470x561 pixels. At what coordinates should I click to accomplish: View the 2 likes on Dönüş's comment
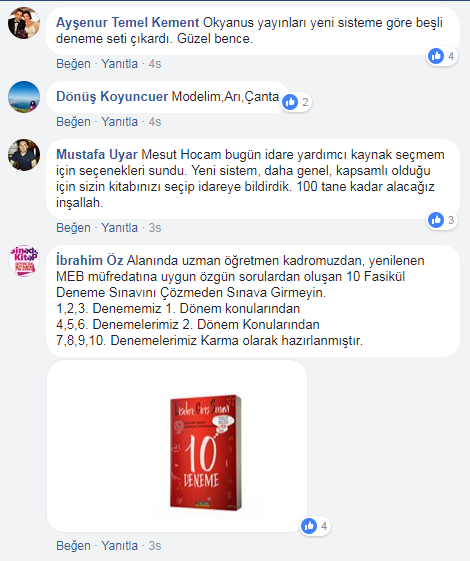[x=297, y=102]
